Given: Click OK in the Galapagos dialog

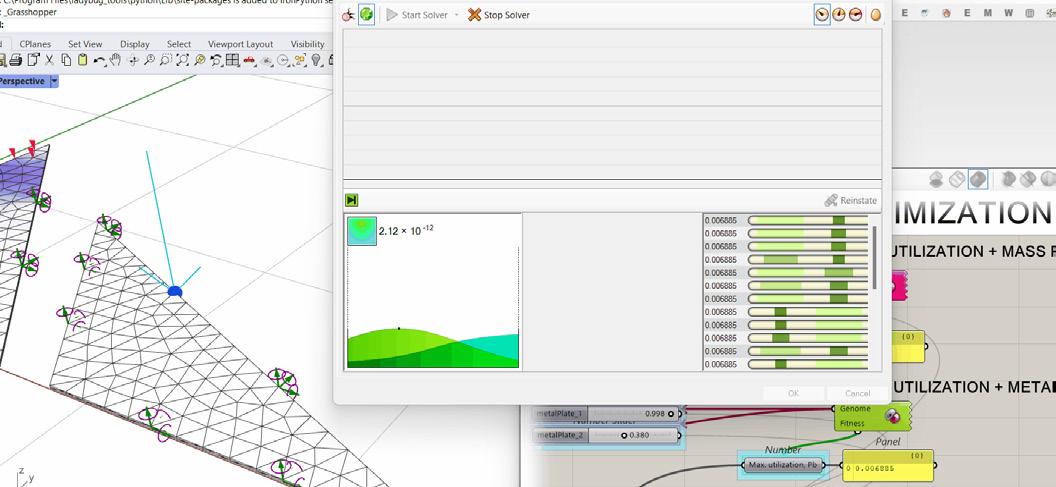Looking at the screenshot, I should 793,393.
